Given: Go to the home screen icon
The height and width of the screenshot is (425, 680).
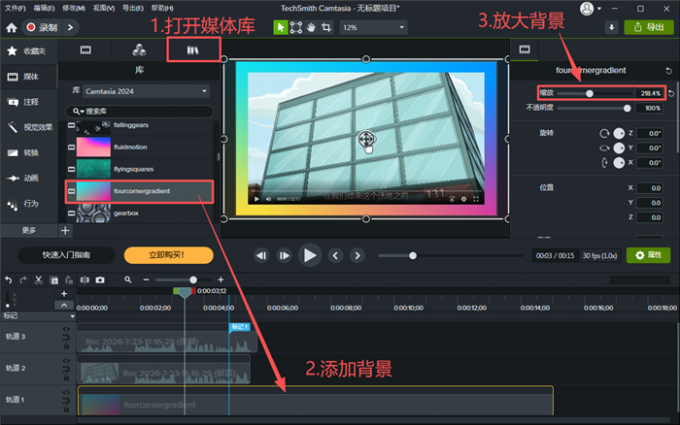Looking at the screenshot, I should pos(12,28).
